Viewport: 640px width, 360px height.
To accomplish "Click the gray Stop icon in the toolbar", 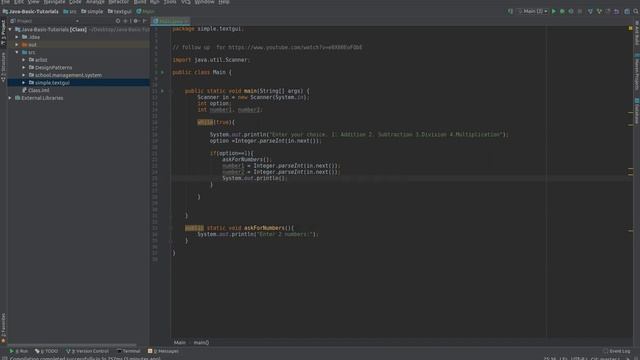I will pyautogui.click(x=580, y=11).
